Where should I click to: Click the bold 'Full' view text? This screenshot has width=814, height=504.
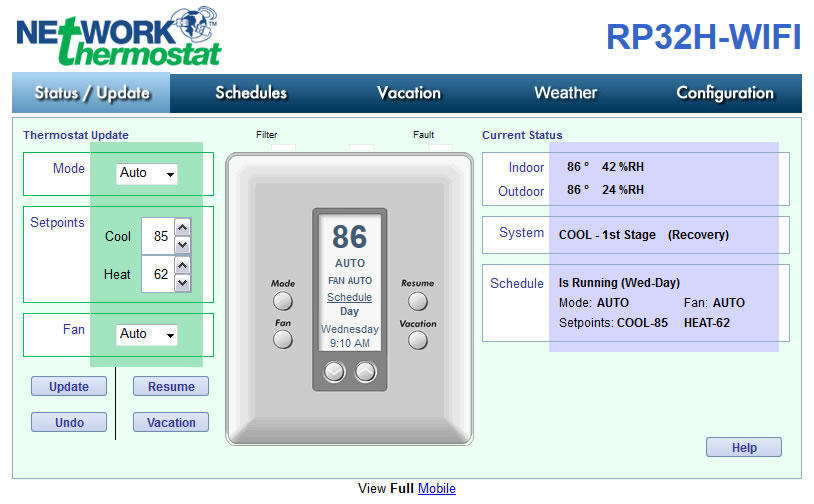(402, 488)
